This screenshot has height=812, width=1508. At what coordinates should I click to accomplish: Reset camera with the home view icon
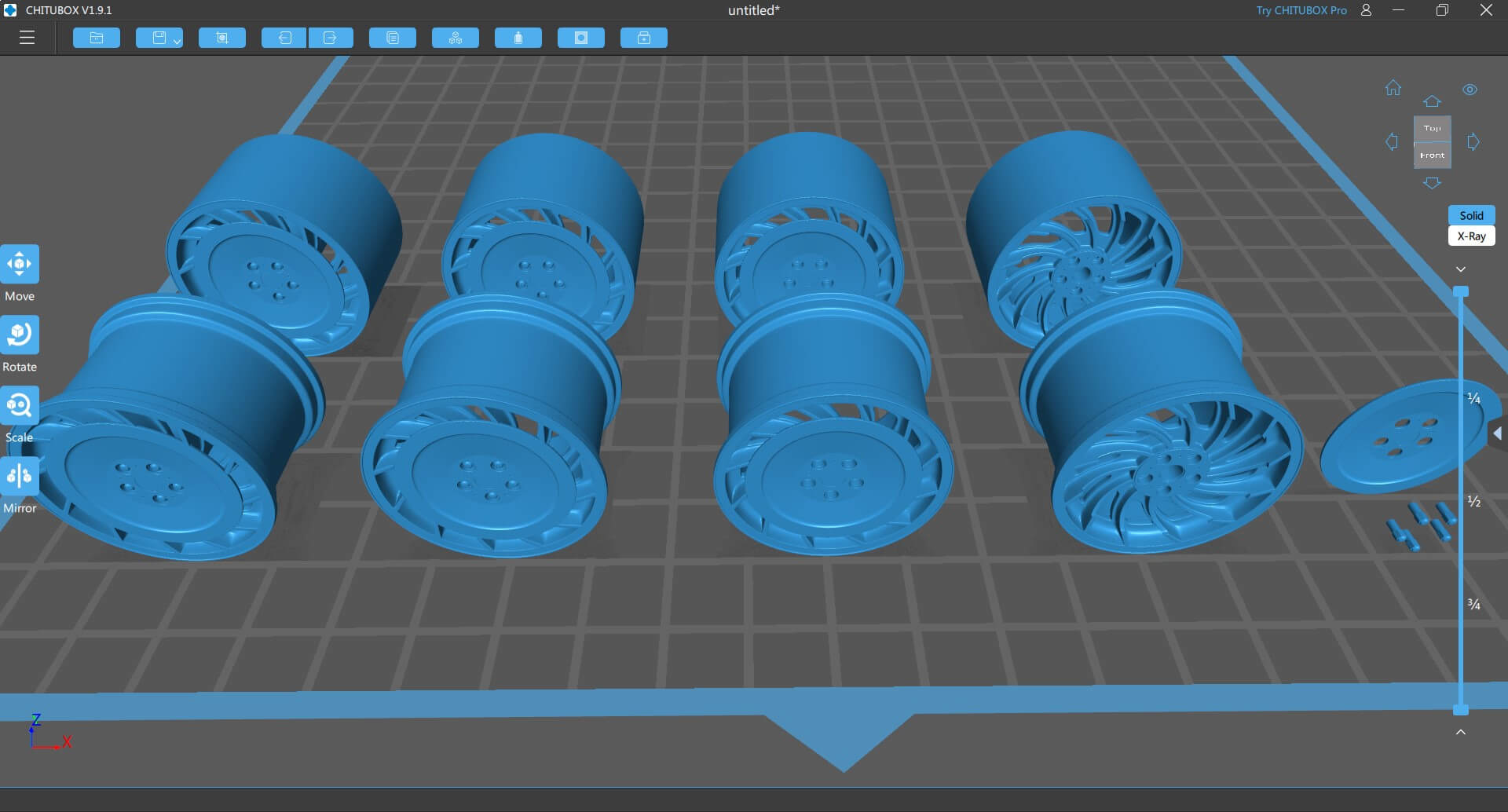click(1393, 88)
